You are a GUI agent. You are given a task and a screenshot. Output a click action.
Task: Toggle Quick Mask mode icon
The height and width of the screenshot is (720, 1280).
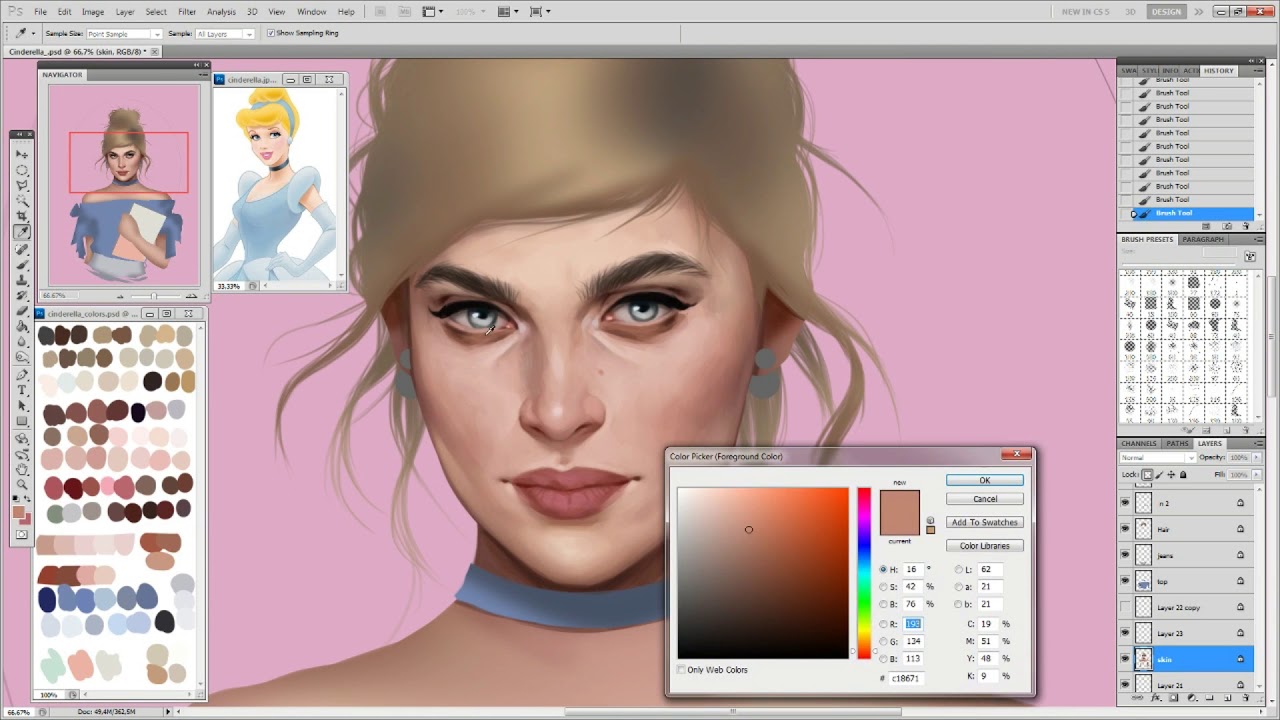tap(21, 537)
